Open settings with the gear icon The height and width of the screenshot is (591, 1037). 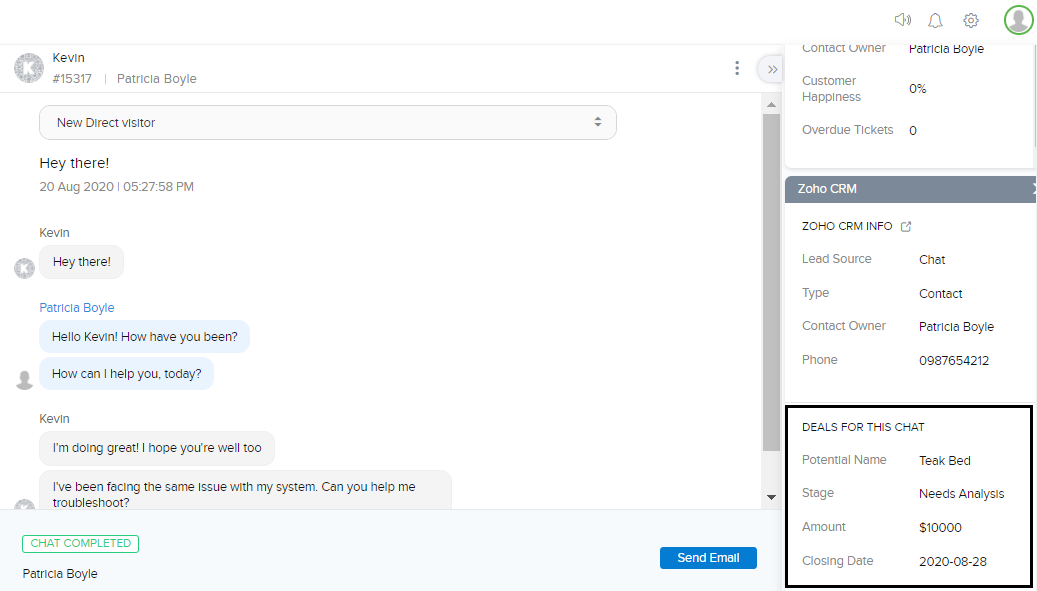pyautogui.click(x=971, y=20)
